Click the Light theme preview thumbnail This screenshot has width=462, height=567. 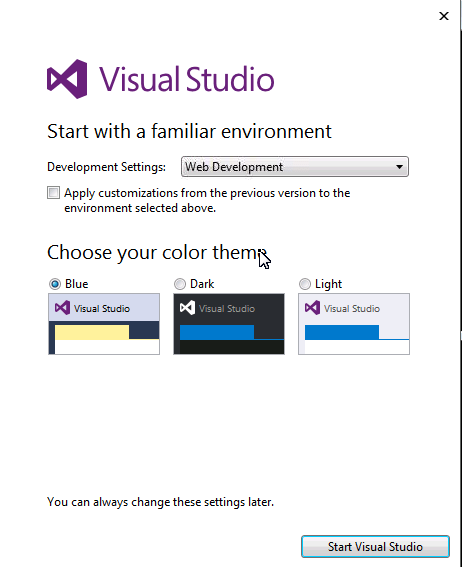(x=354, y=324)
